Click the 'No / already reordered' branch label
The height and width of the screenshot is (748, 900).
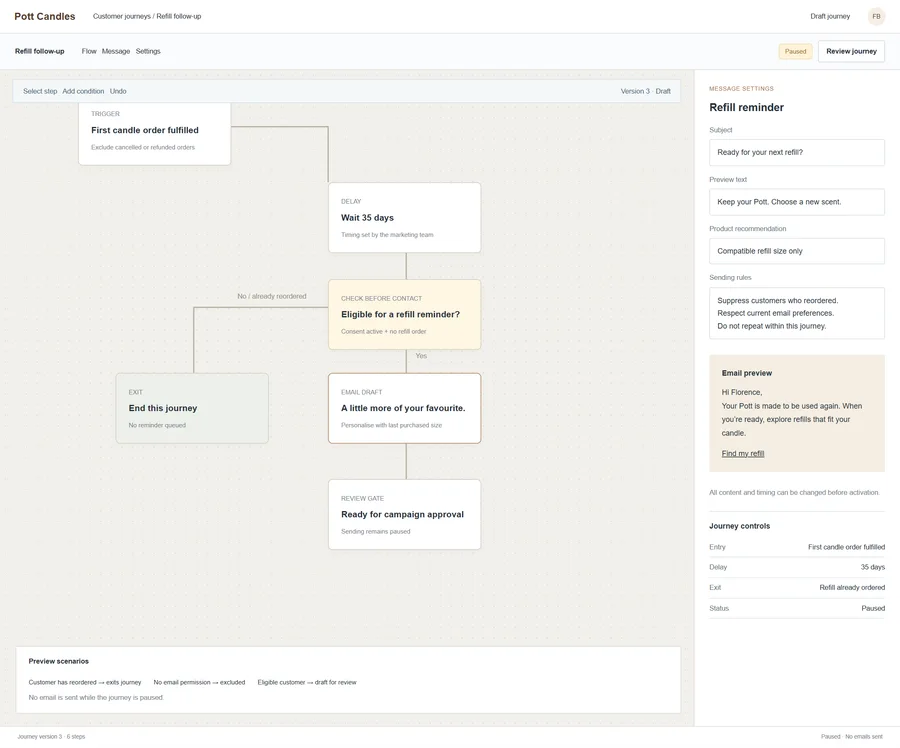(271, 296)
